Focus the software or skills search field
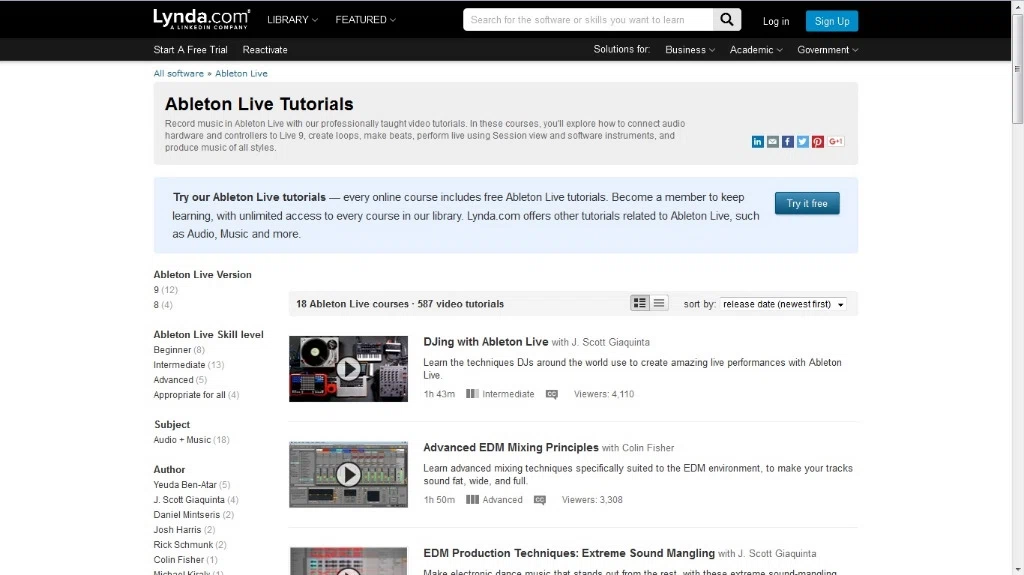This screenshot has height=575, width=1024. [x=588, y=20]
